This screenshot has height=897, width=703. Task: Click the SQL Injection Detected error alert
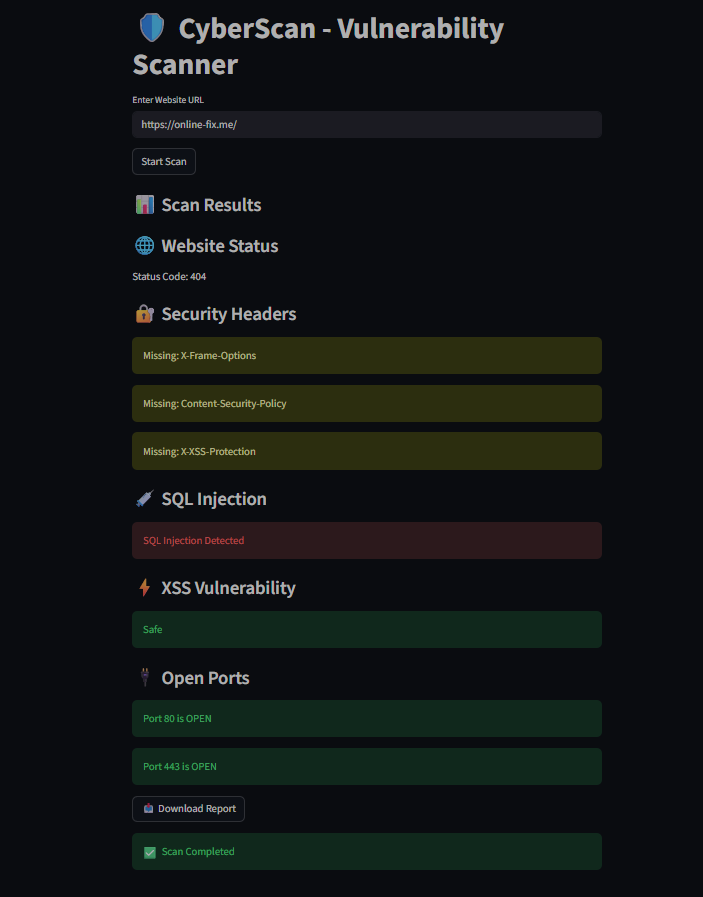366,541
